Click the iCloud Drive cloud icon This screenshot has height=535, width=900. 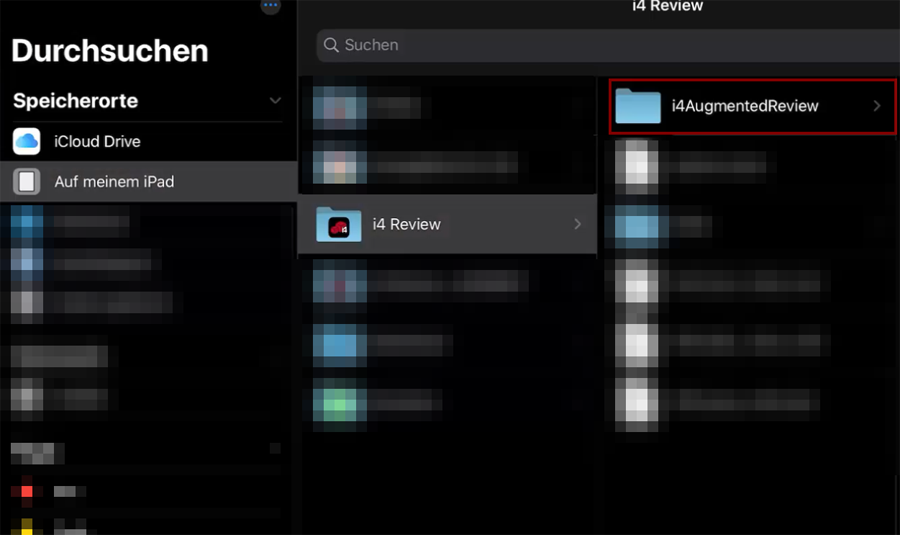(26, 141)
